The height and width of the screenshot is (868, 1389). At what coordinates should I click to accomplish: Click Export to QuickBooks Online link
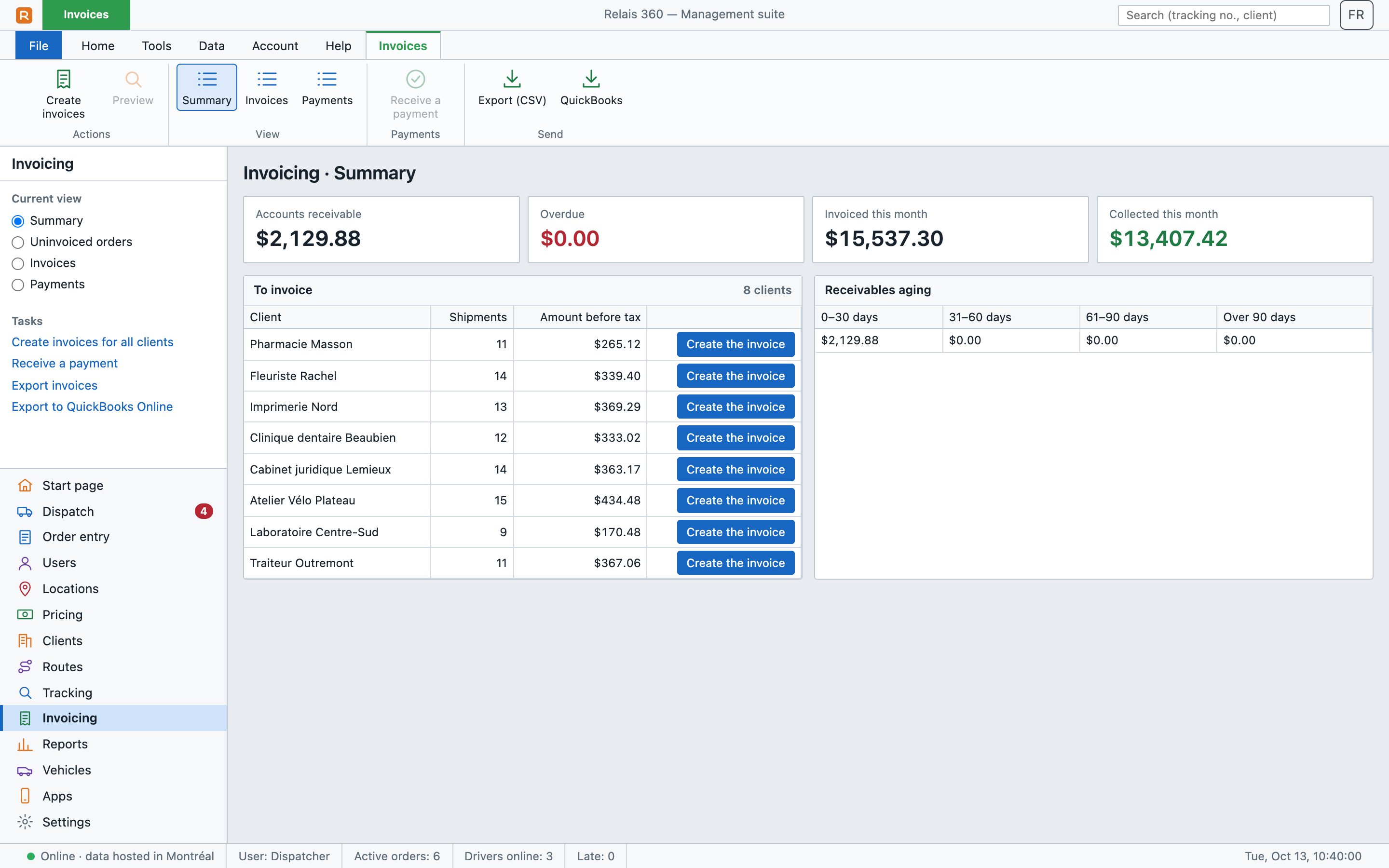click(92, 407)
